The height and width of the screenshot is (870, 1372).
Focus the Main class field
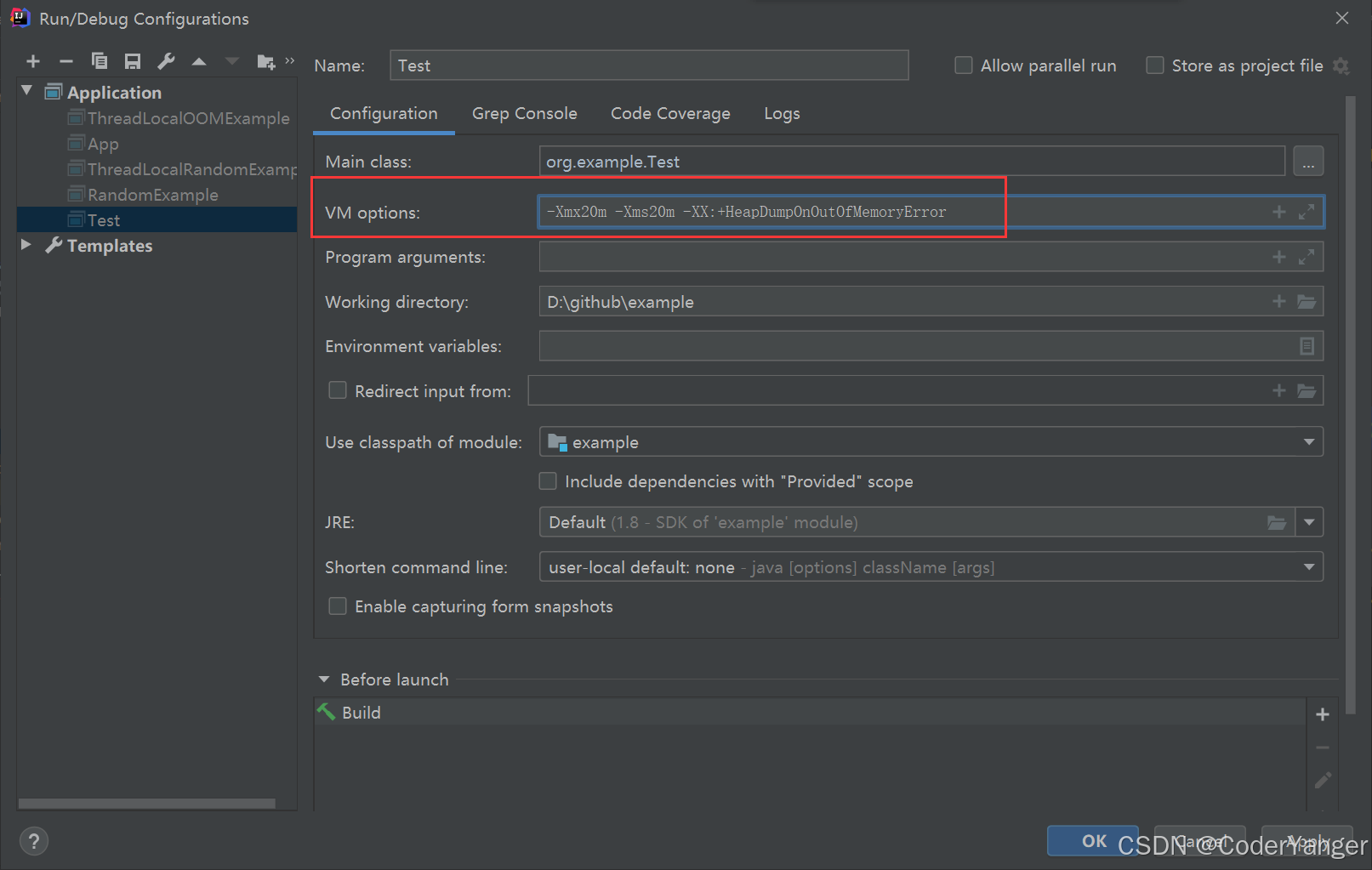point(912,161)
